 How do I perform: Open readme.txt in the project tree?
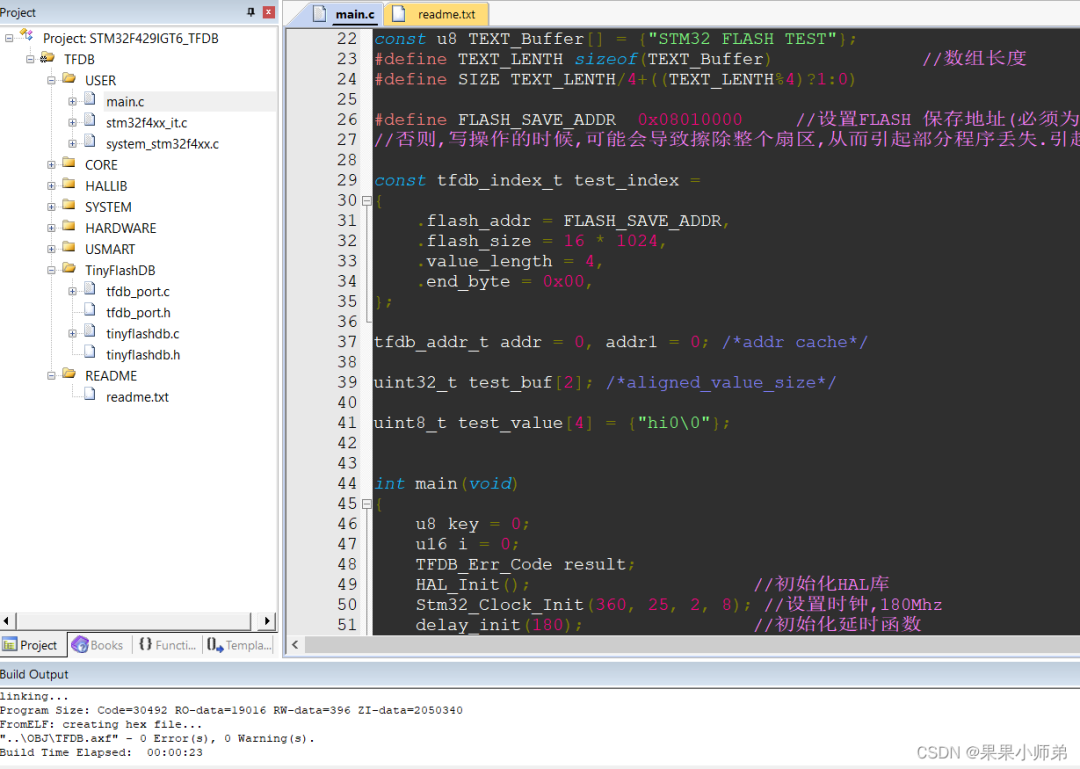(137, 398)
